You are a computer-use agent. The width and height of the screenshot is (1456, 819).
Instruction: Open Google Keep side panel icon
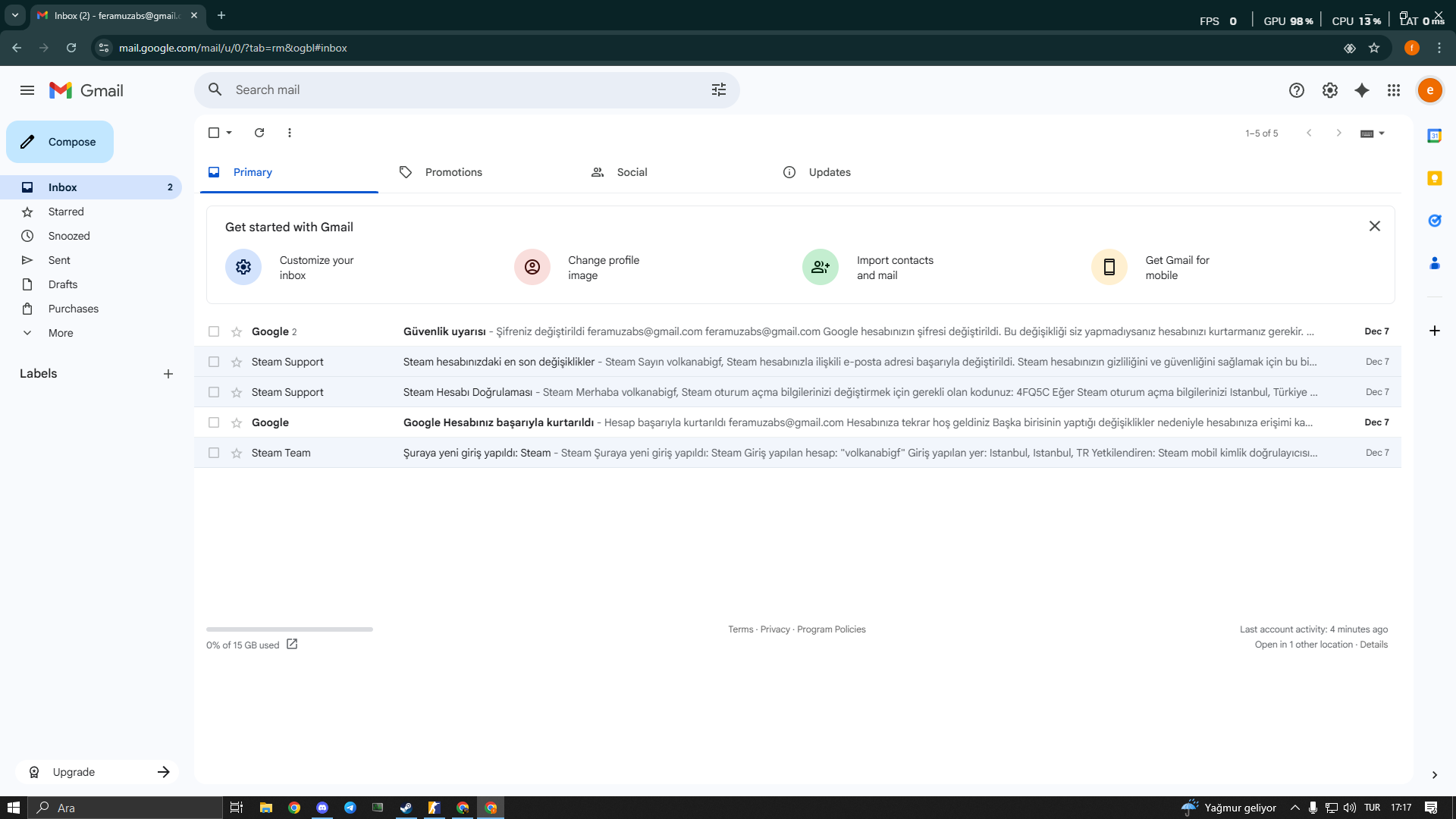click(x=1435, y=178)
